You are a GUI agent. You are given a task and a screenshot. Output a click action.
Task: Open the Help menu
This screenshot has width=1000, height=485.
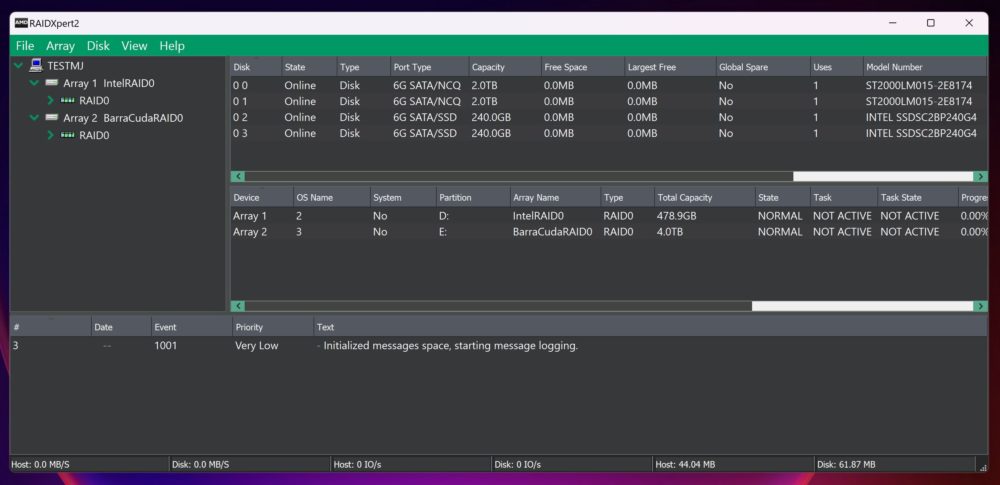point(172,46)
